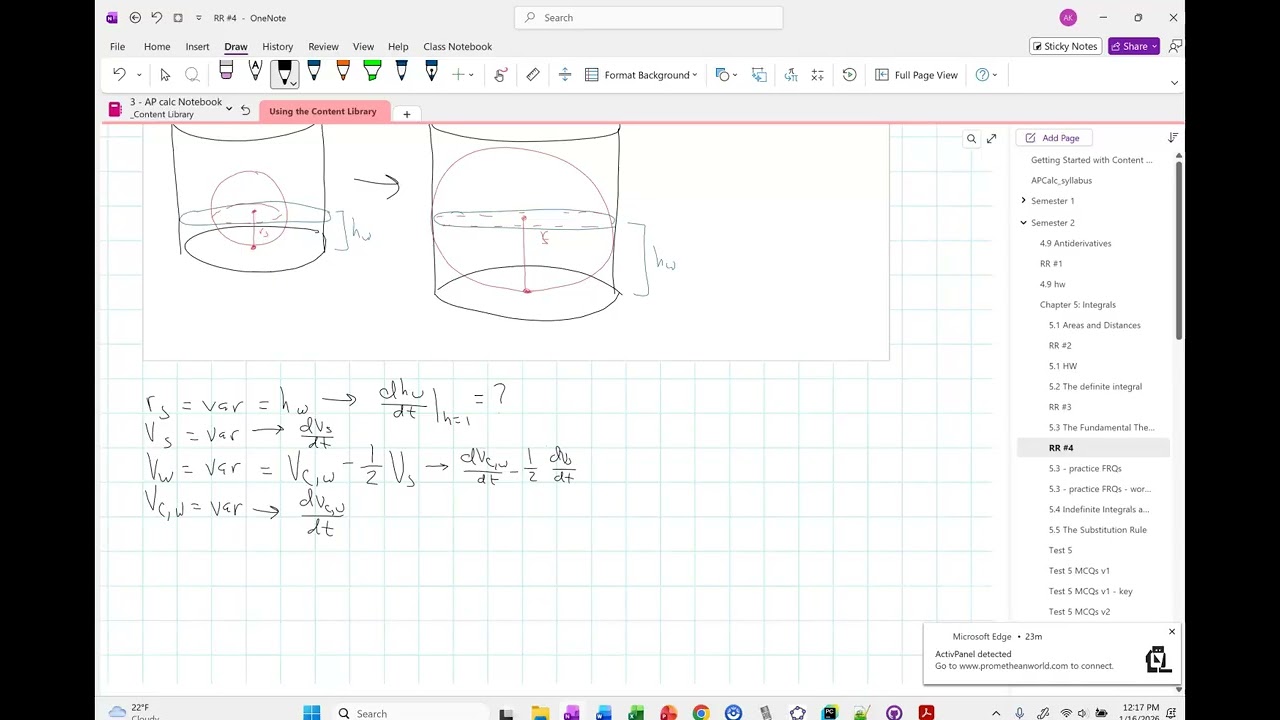Open notebook search magnifier on the page
1280x720 pixels.
pyautogui.click(x=971, y=139)
